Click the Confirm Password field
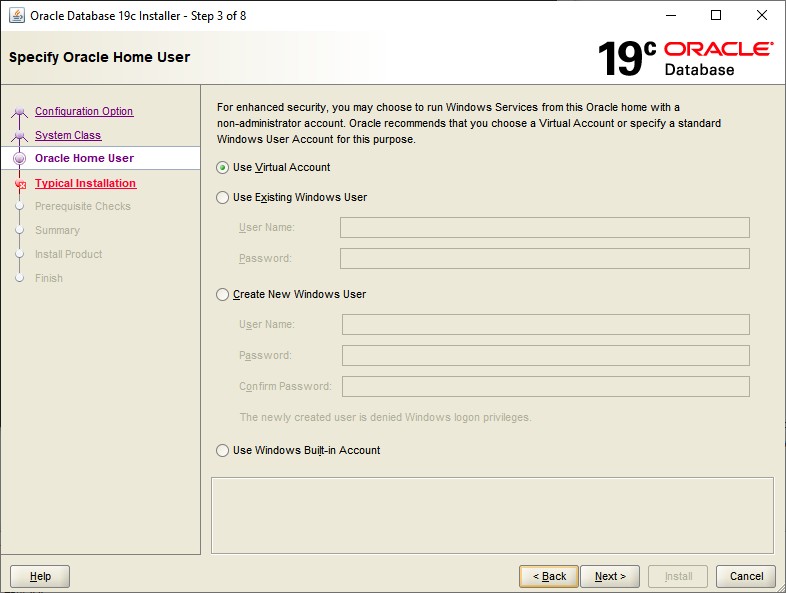The height and width of the screenshot is (593, 786). [546, 386]
